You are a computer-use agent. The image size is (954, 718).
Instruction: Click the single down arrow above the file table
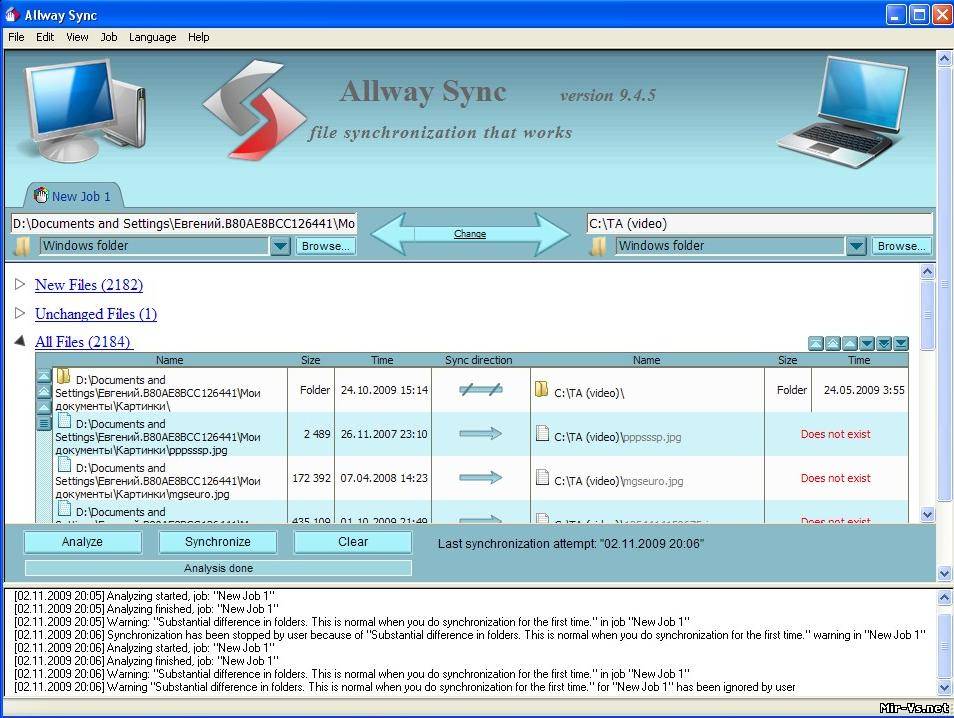click(x=867, y=344)
